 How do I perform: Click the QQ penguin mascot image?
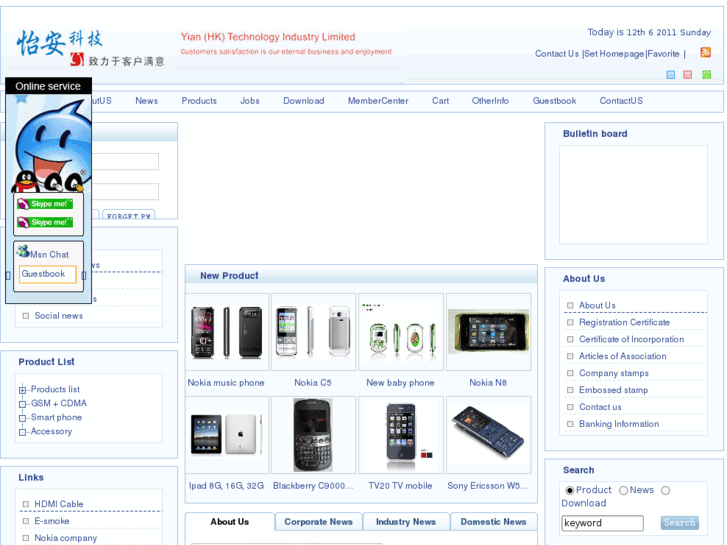click(x=49, y=146)
